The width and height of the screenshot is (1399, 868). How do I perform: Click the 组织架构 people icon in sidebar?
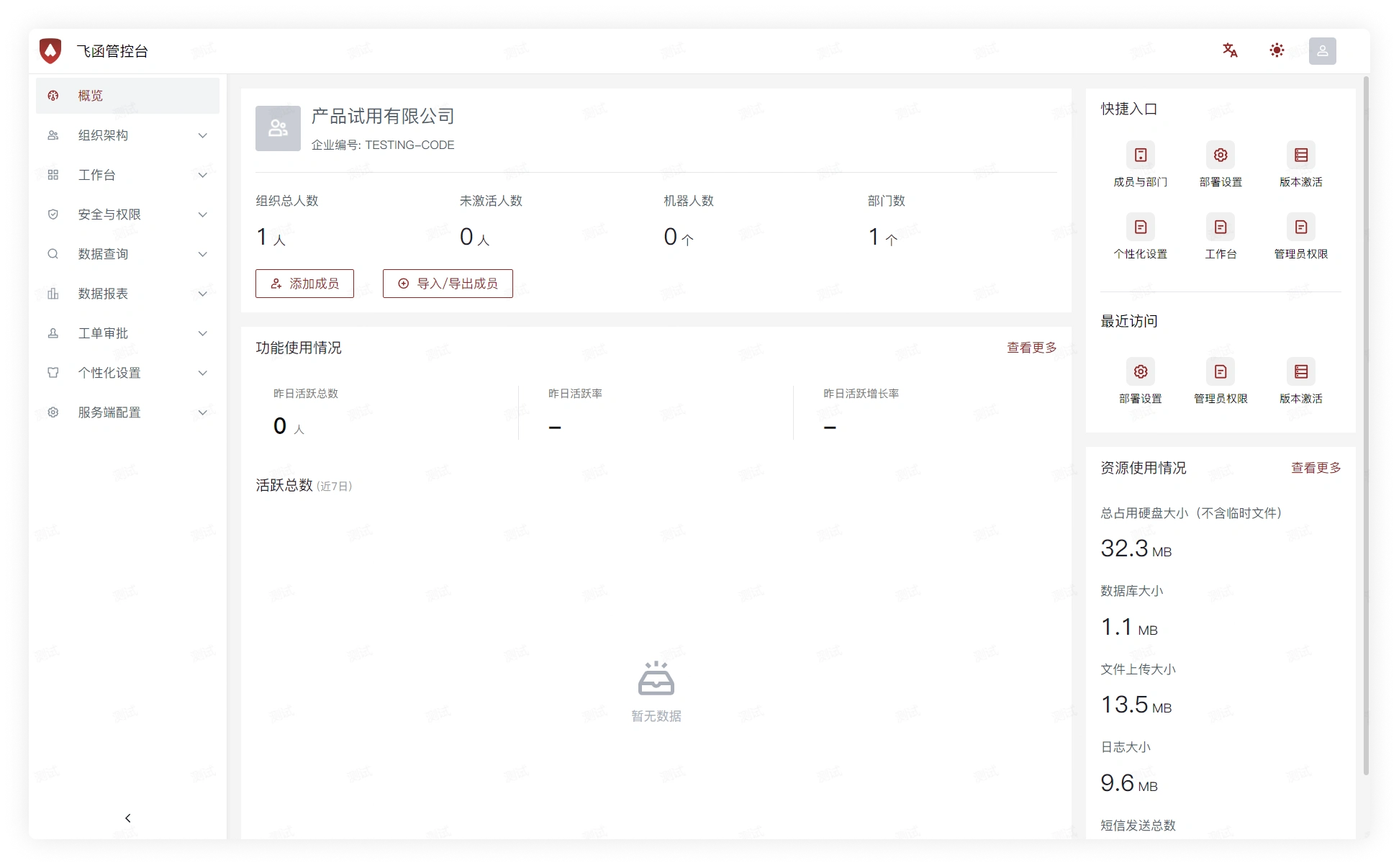53,135
